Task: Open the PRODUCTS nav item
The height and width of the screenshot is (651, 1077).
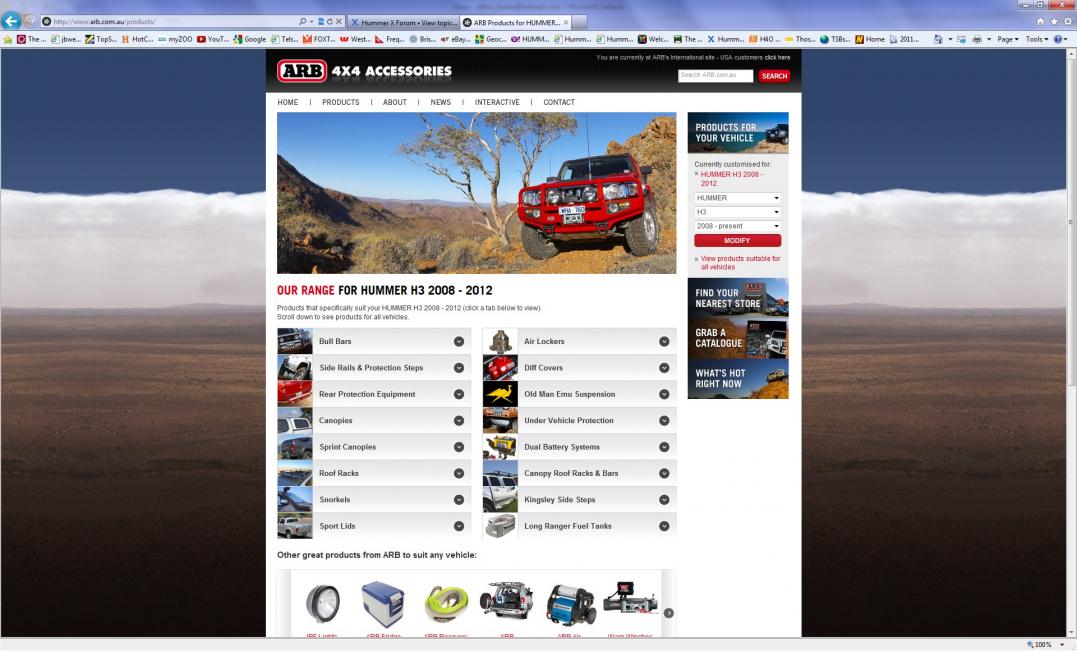Action: point(341,102)
